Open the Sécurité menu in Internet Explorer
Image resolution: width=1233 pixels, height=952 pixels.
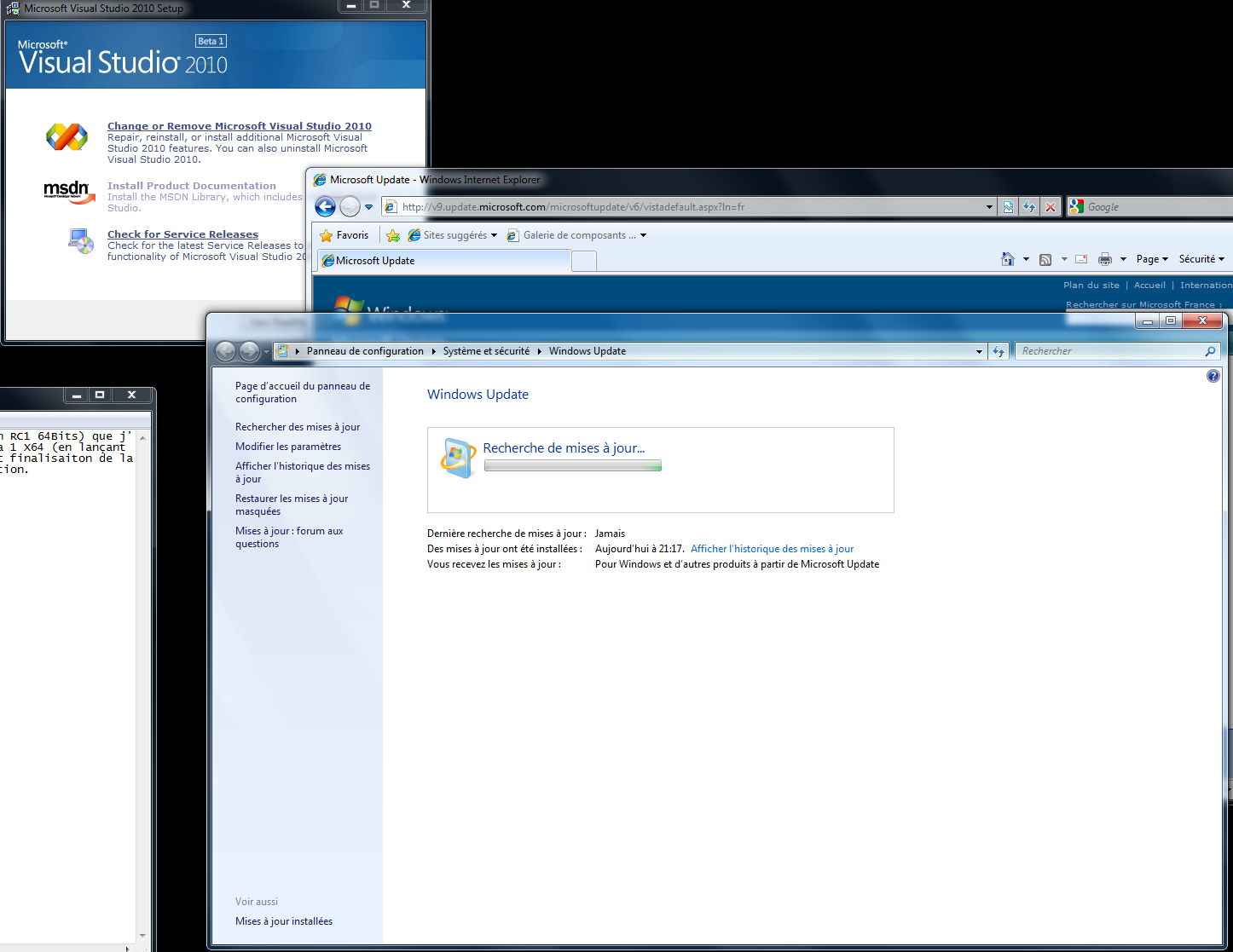tap(1201, 259)
